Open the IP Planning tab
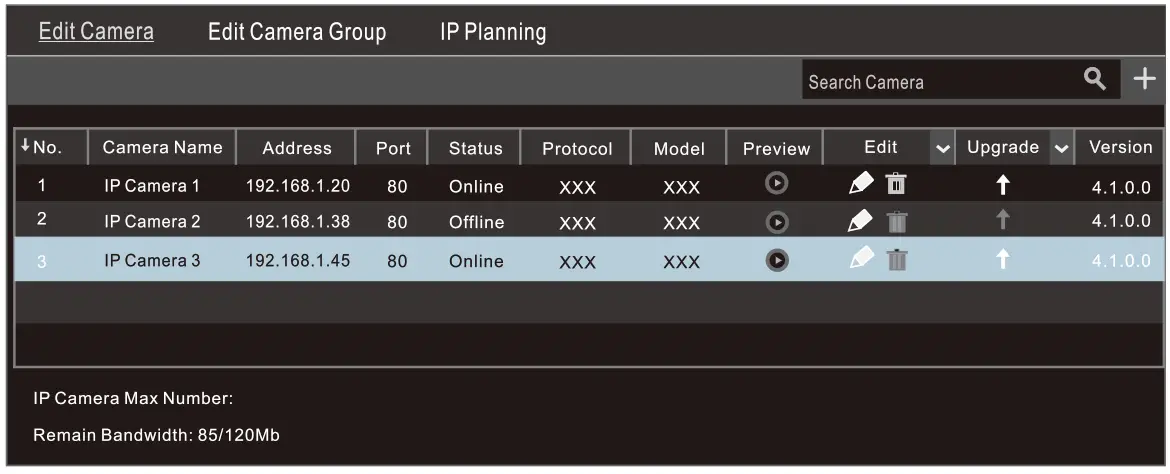Screen dimensions: 1170x474 pyautogui.click(x=493, y=32)
